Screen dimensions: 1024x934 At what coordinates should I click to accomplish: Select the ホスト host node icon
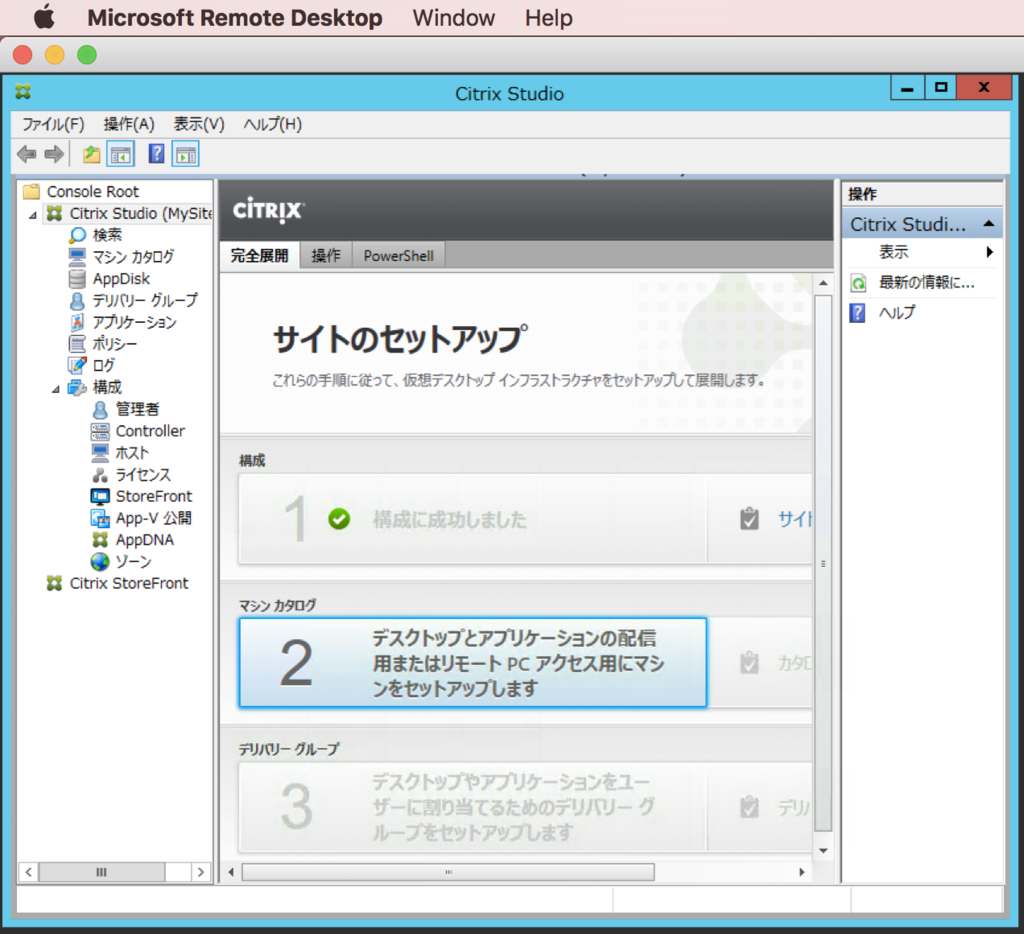100,453
